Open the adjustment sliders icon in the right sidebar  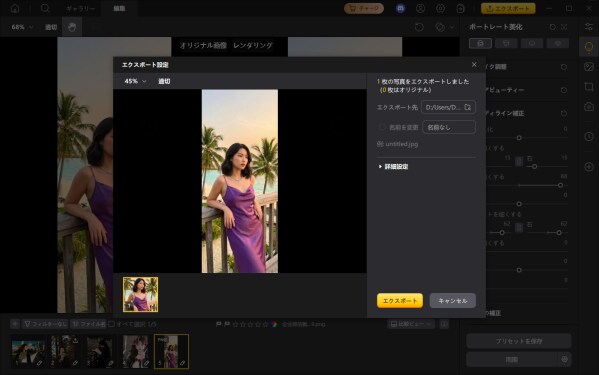pos(589,26)
